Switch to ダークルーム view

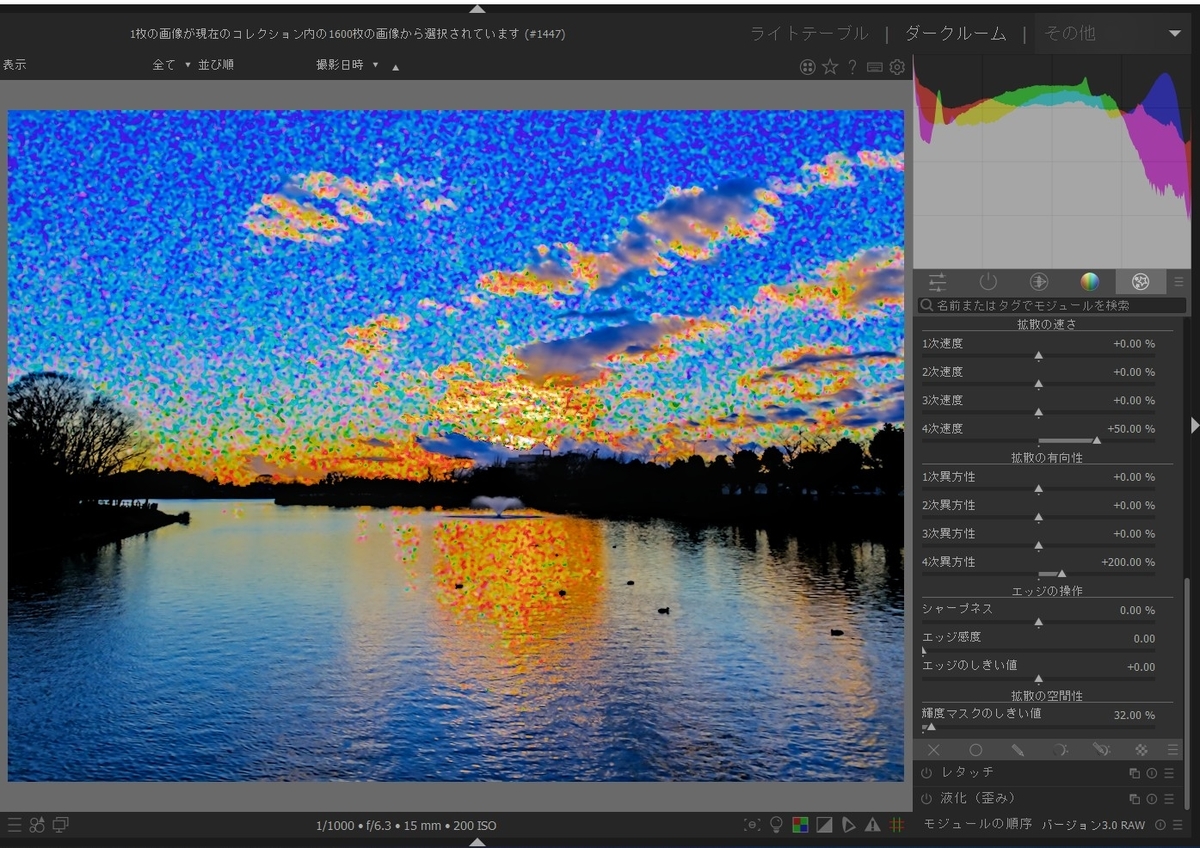955,34
